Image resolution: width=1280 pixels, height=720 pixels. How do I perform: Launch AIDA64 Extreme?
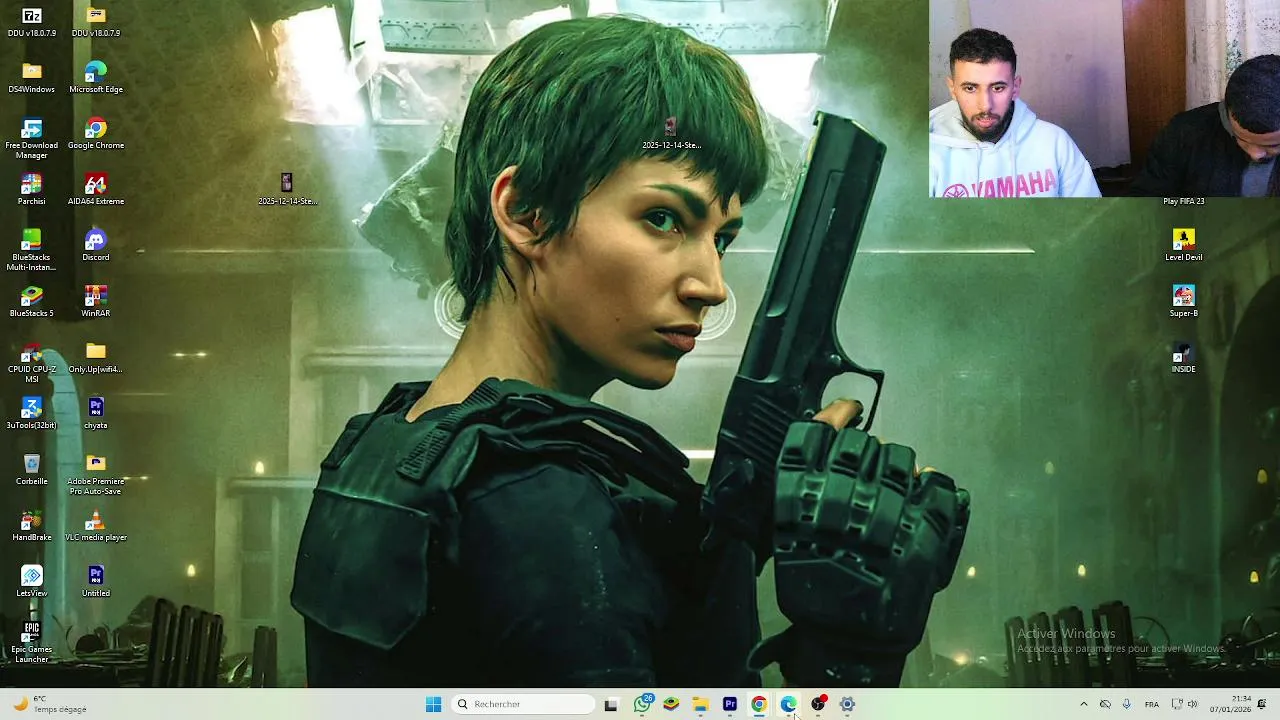[96, 190]
